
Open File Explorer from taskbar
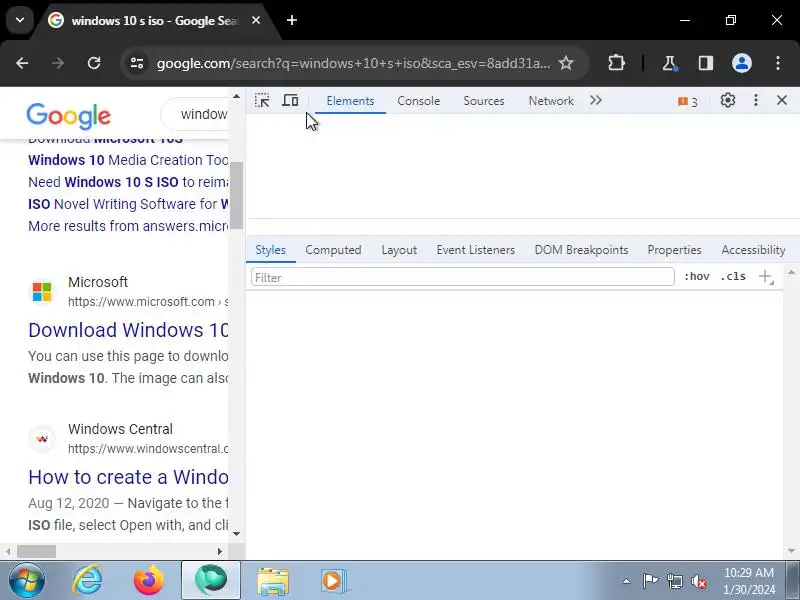pyautogui.click(x=273, y=581)
